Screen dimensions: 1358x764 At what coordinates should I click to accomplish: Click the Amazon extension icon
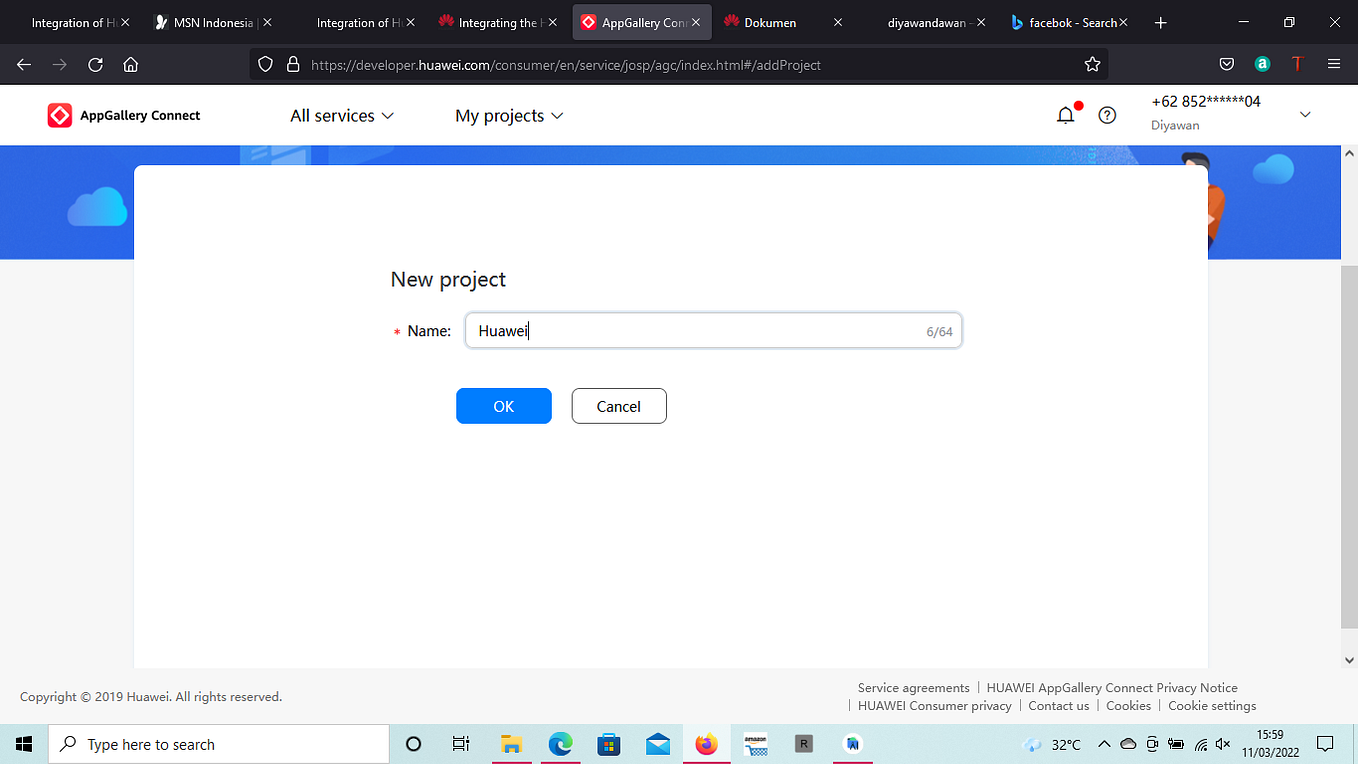pyautogui.click(x=1262, y=64)
